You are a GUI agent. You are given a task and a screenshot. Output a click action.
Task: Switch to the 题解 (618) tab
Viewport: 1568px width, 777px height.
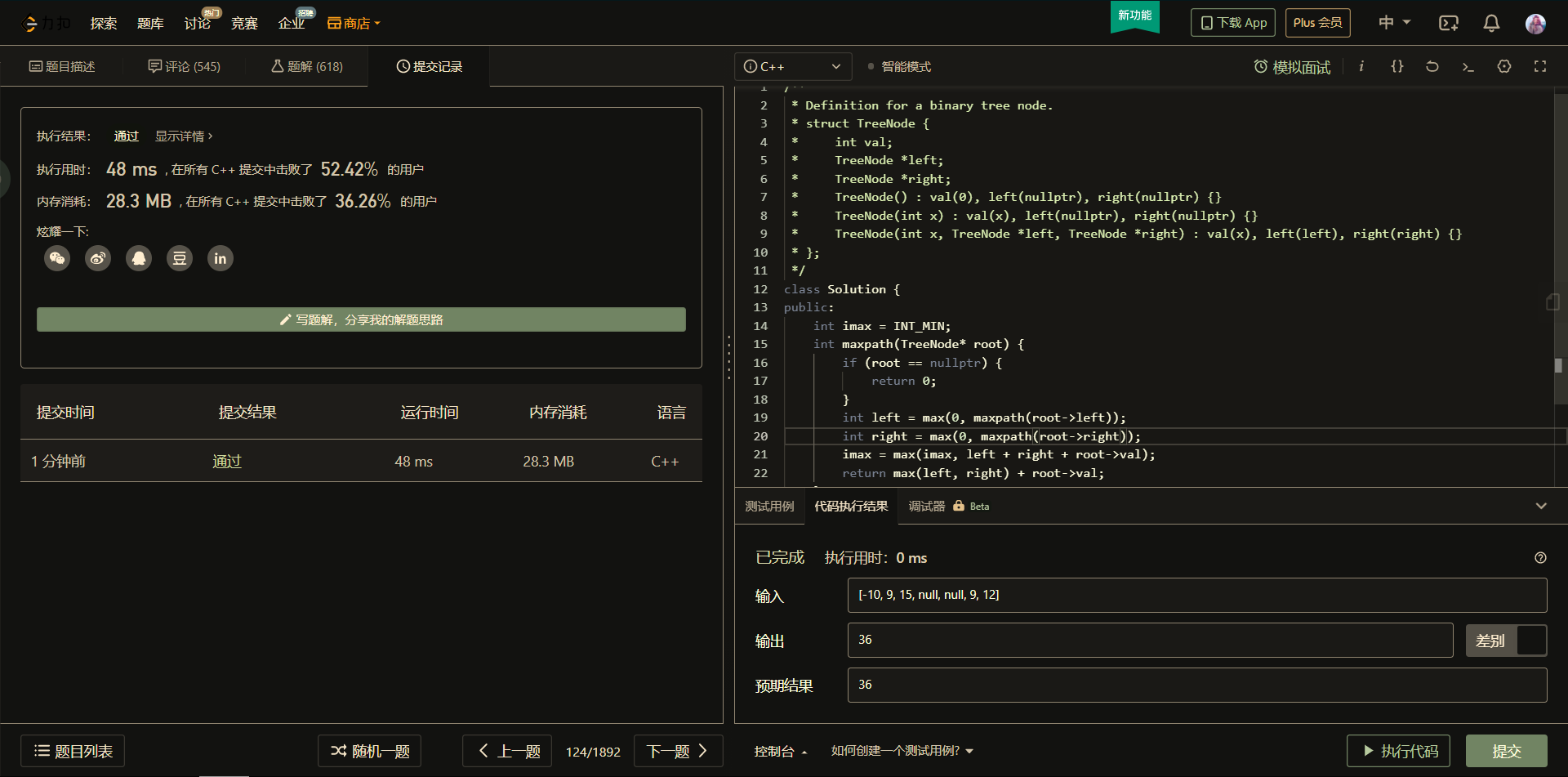tap(307, 66)
